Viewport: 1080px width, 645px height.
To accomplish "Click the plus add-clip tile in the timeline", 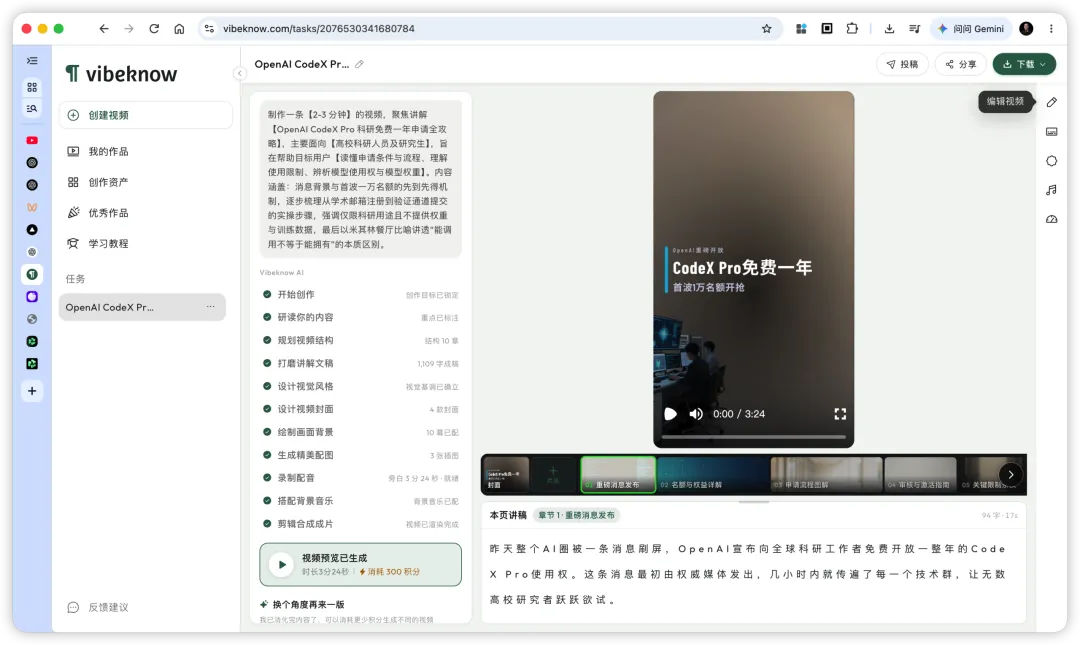I will [x=553, y=474].
